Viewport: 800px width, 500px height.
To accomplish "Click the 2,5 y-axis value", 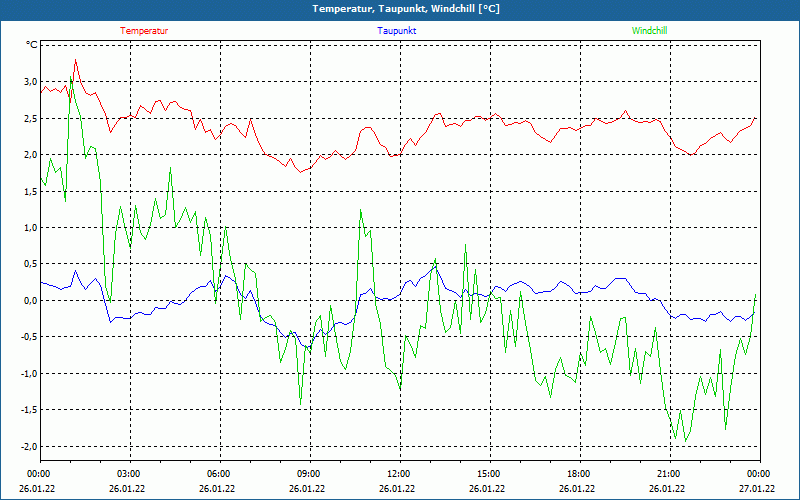I will coord(32,118).
